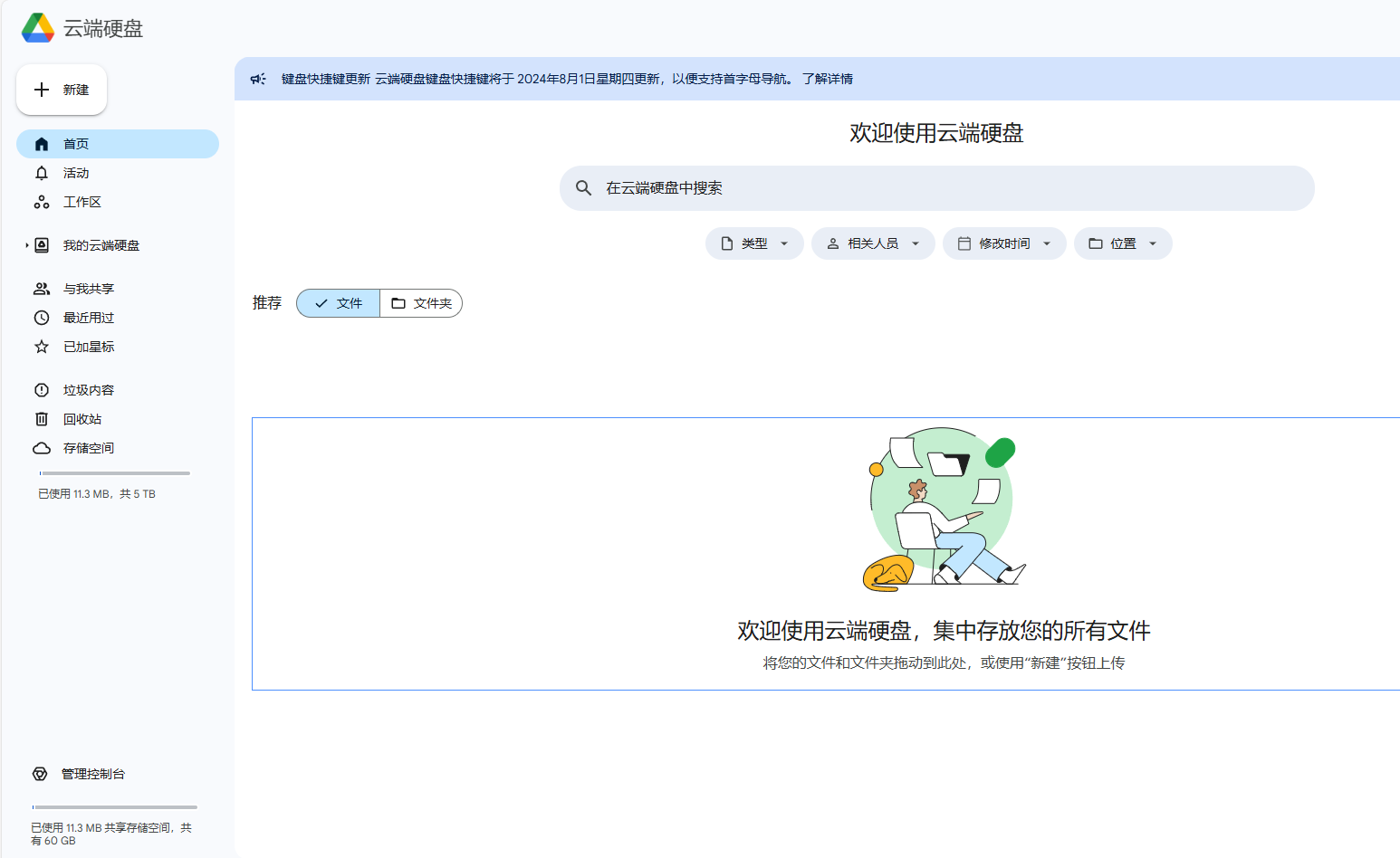Open the 位置 dropdown arrow

[x=1153, y=243]
